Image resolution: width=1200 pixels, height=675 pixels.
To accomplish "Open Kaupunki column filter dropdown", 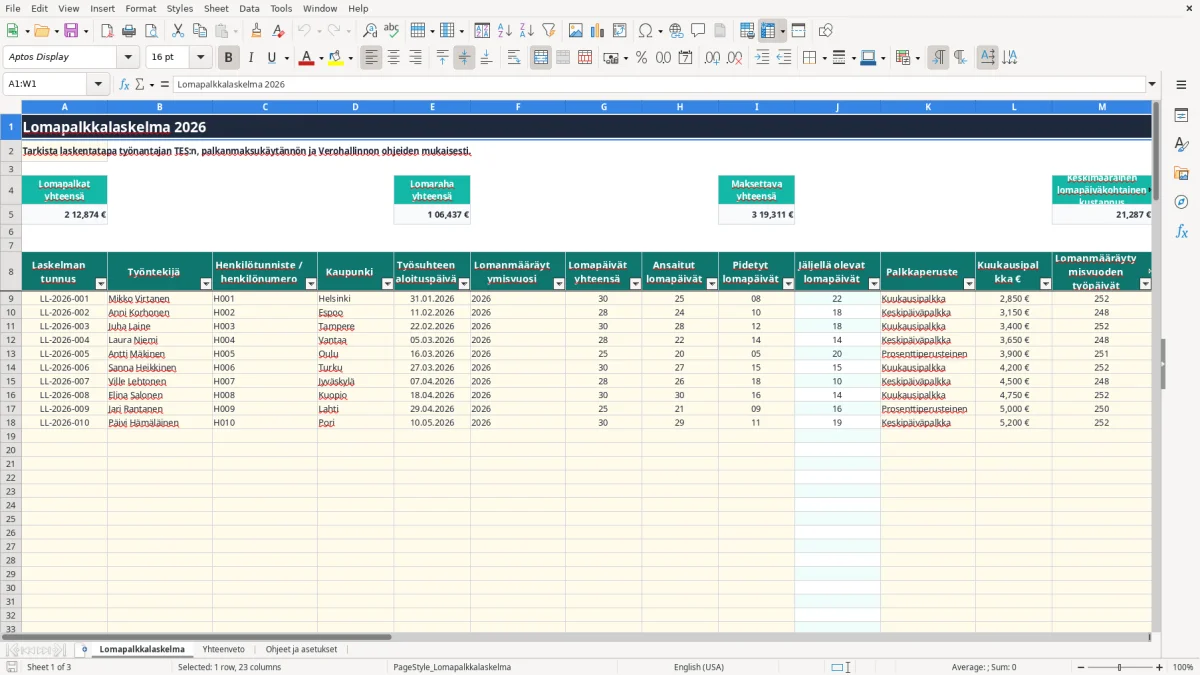I will (386, 284).
